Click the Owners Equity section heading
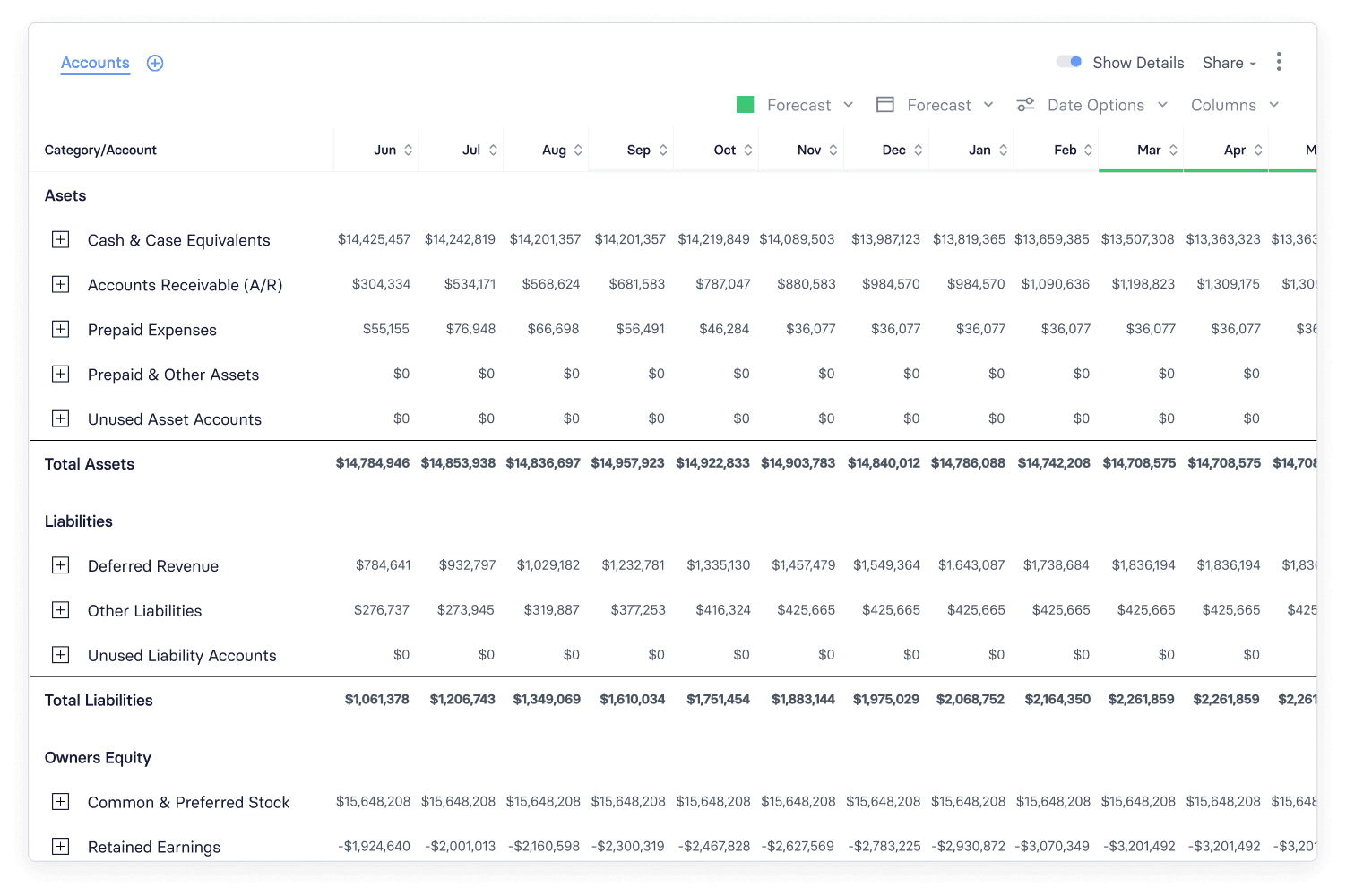The image size is (1346, 896). 98,758
